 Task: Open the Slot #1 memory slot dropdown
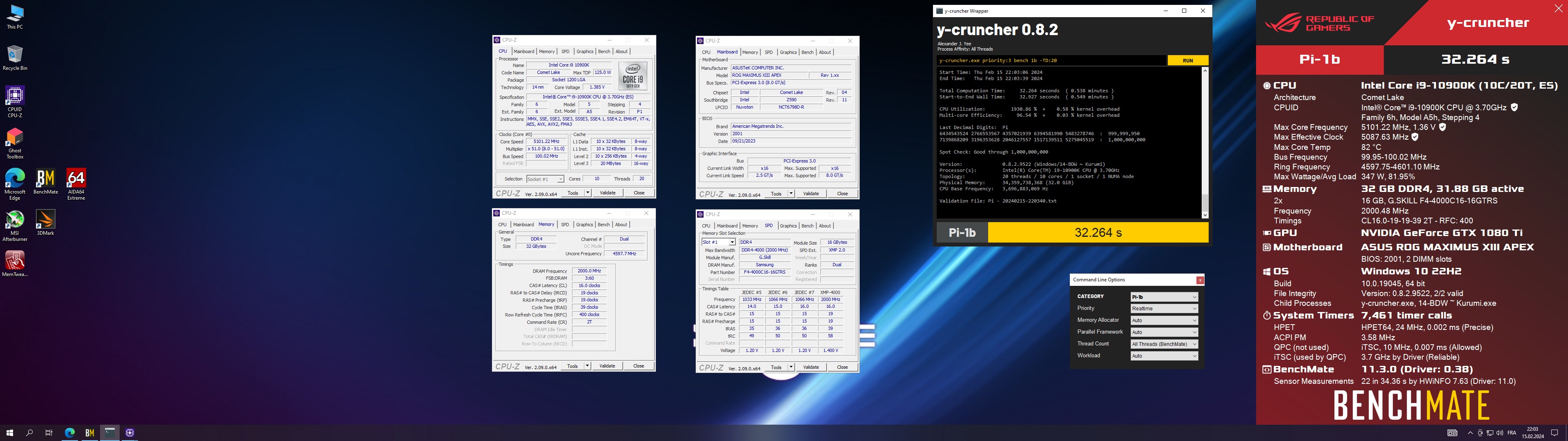pyautogui.click(x=718, y=243)
